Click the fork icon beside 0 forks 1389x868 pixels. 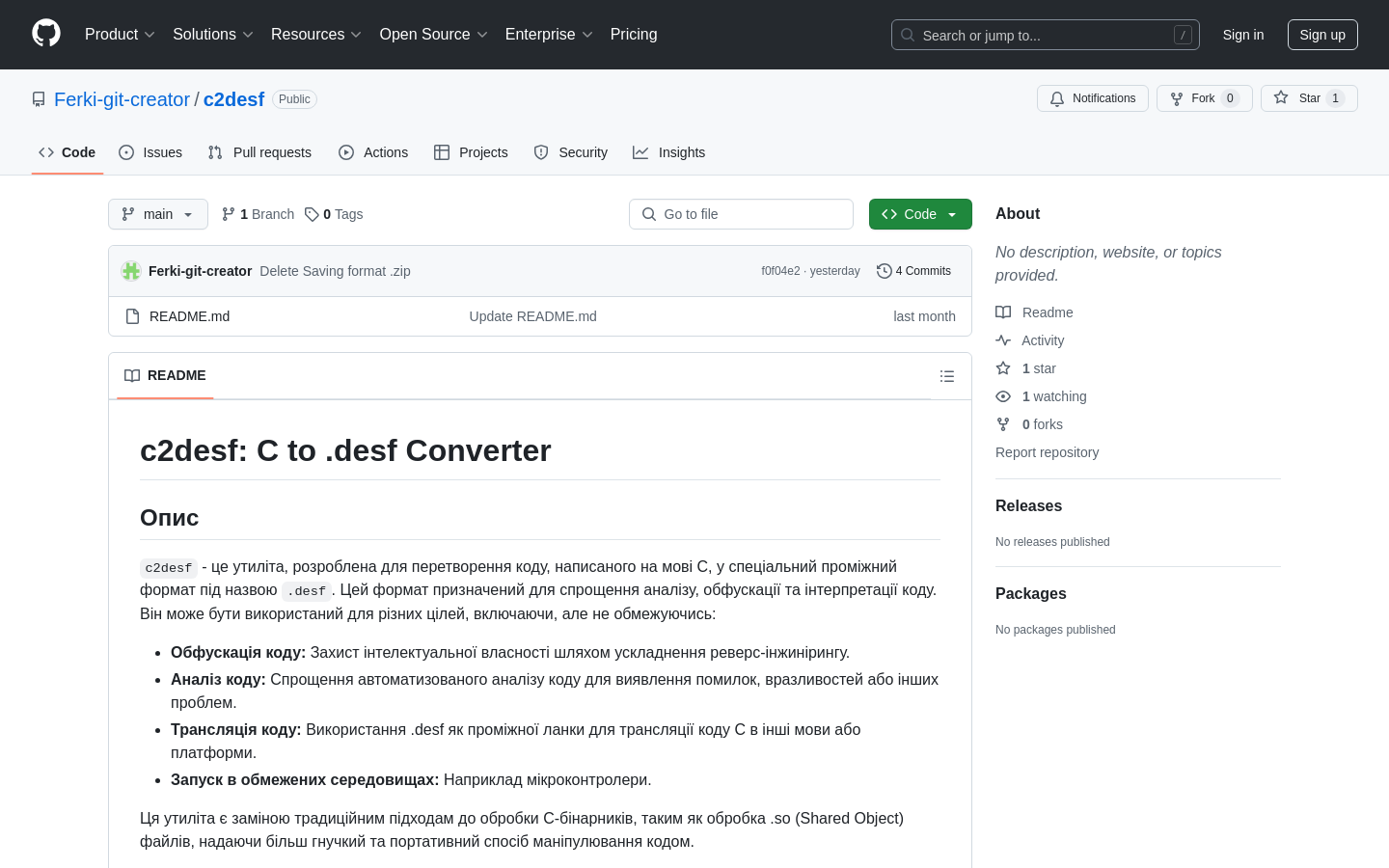click(1003, 424)
